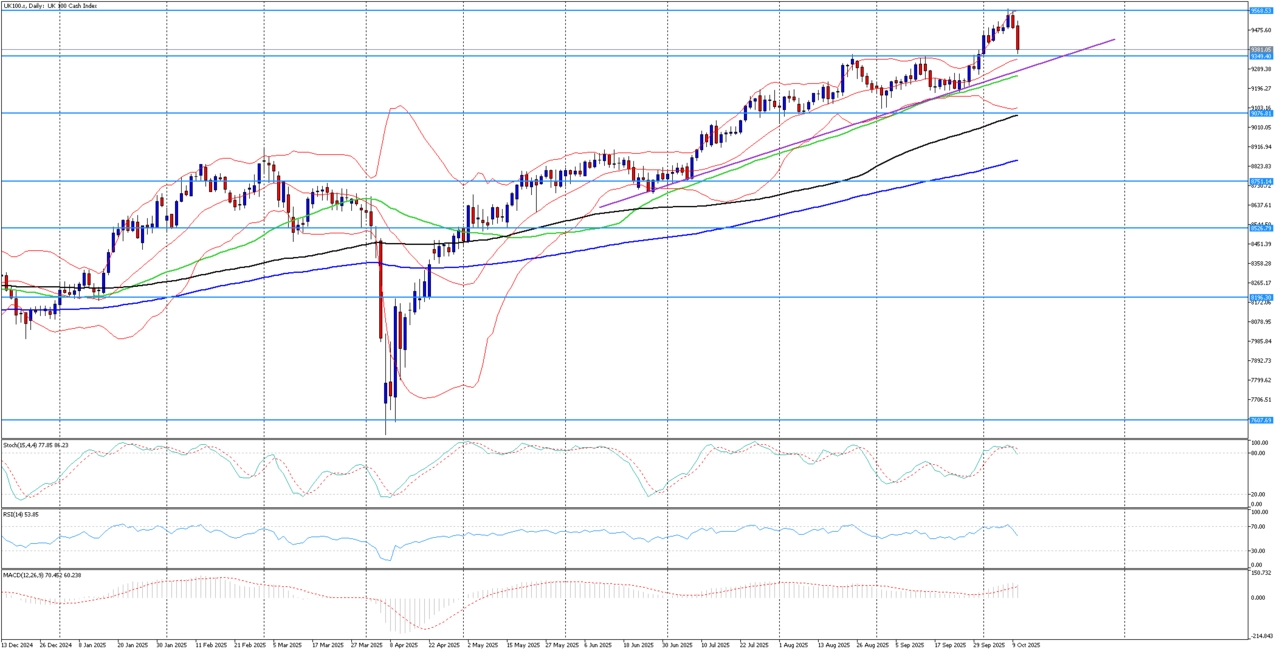This screenshot has height=652, width=1280.
Task: Click the 13 Dec 2024 date label
Action: point(17,646)
